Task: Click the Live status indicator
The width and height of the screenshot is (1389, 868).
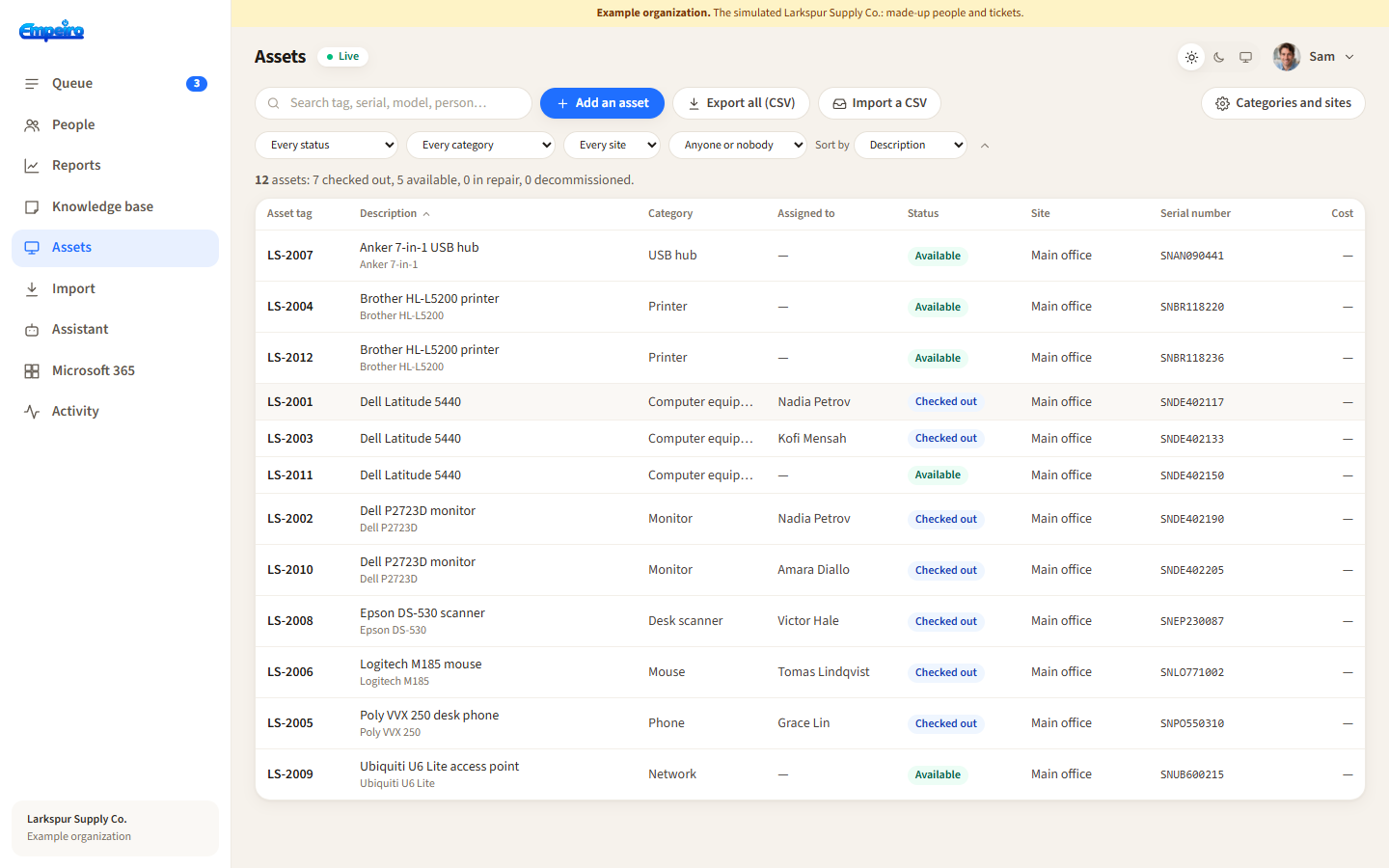Action: tap(342, 57)
